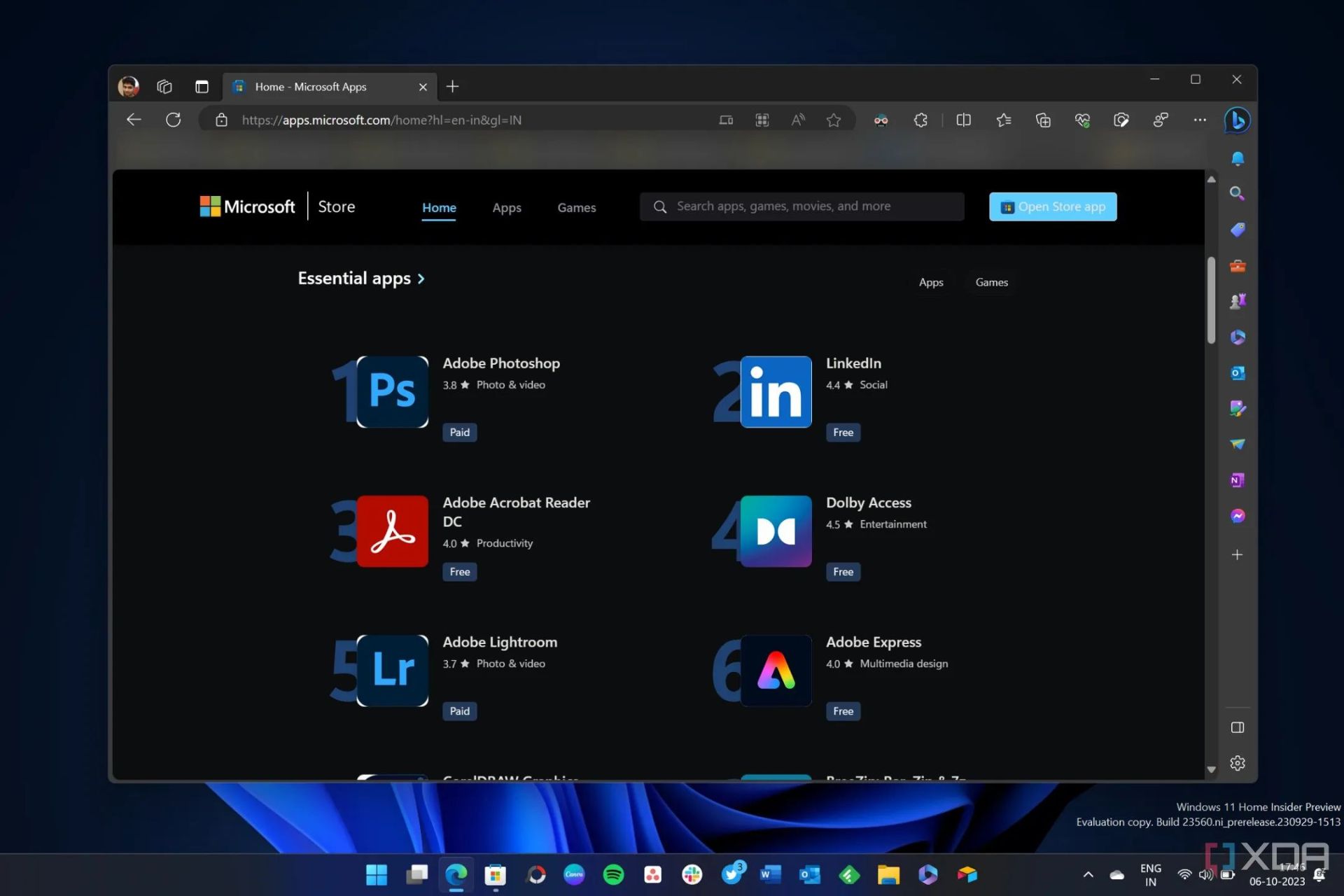Open the Edge profile avatar
This screenshot has height=896, width=1344.
[128, 87]
